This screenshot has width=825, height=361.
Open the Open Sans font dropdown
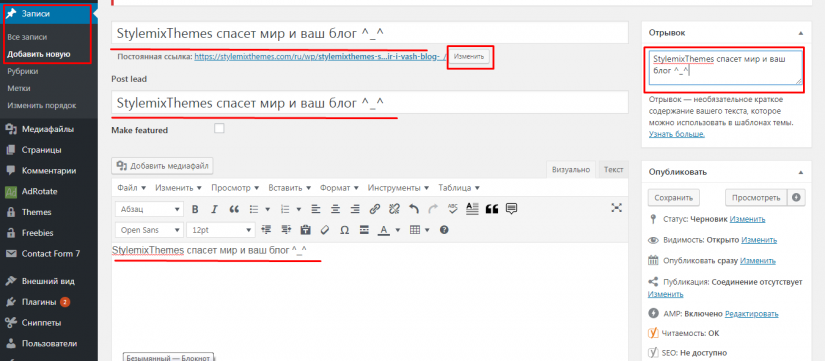(149, 230)
